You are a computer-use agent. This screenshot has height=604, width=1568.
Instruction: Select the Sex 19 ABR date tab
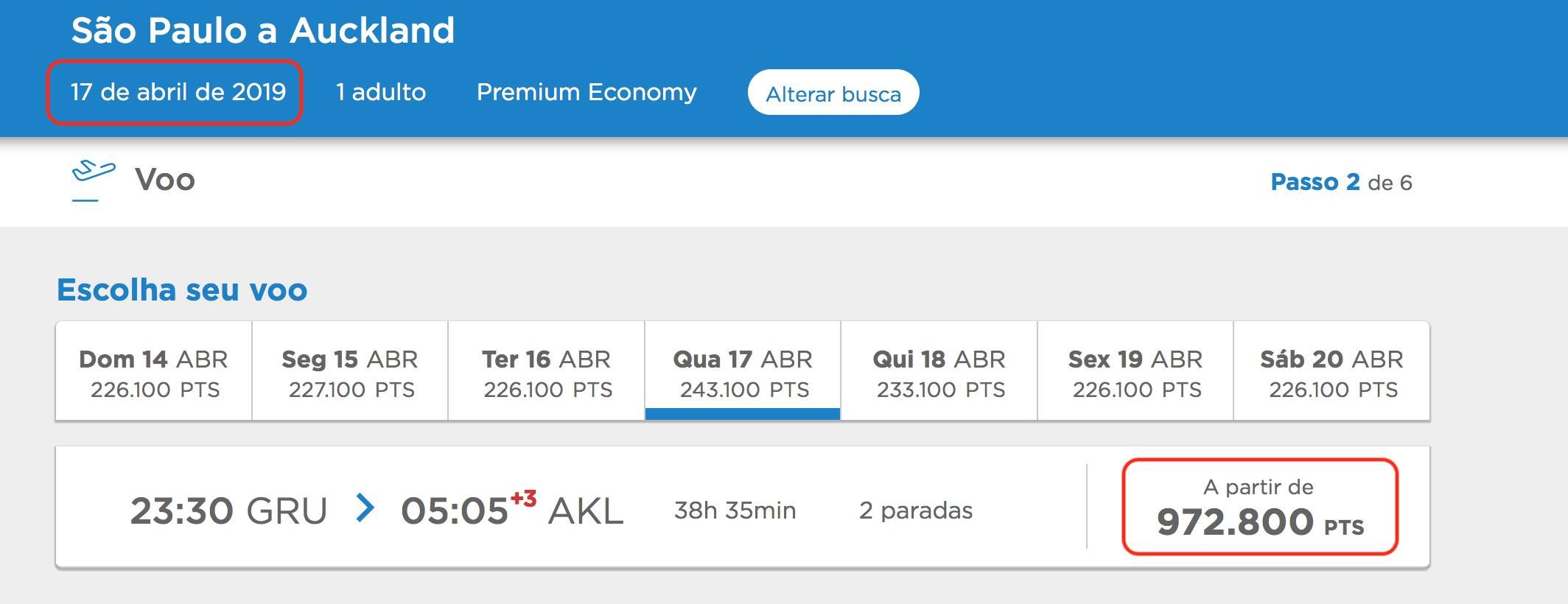point(1135,371)
